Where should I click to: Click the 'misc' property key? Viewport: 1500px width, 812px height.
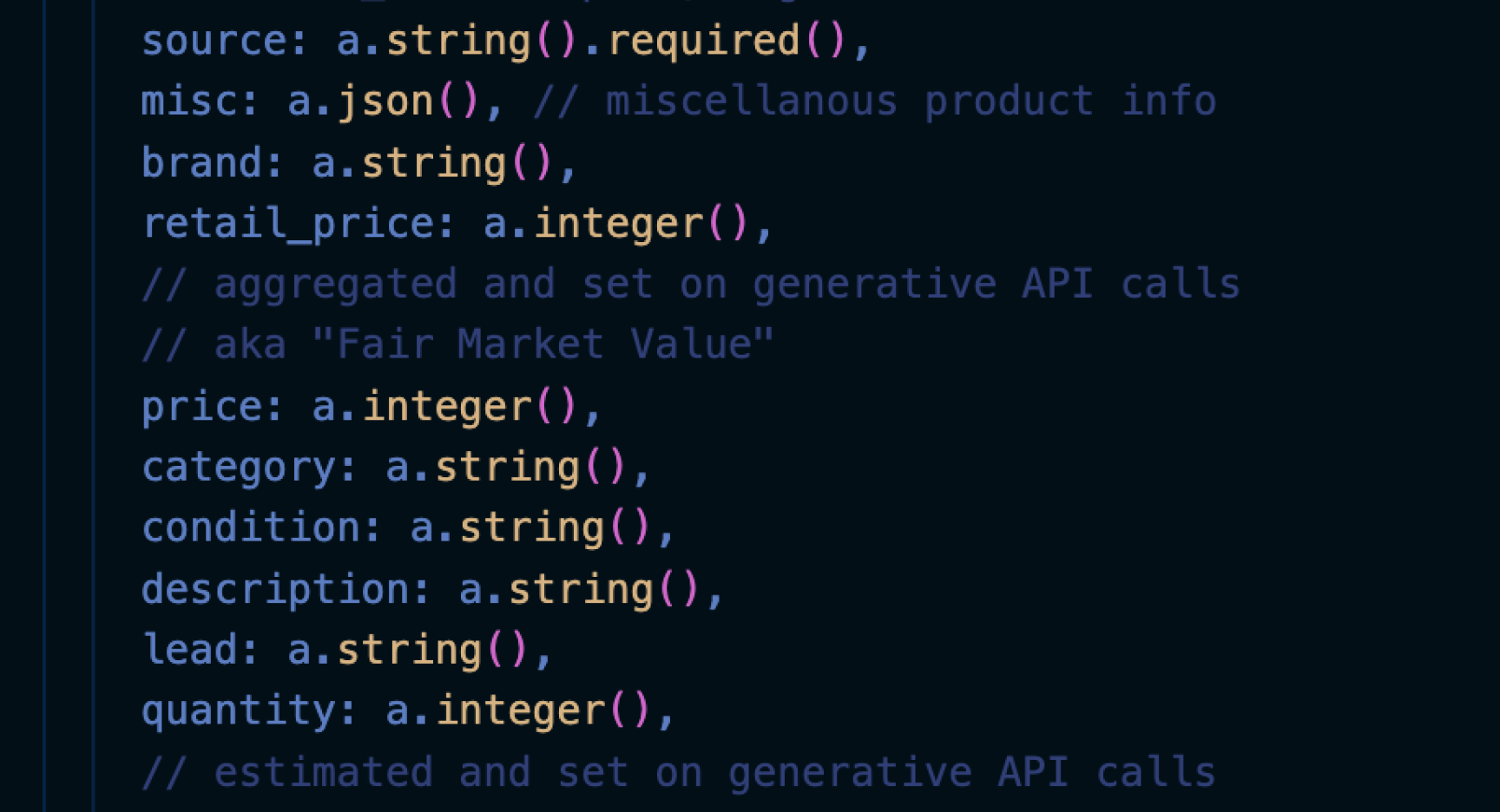(x=189, y=101)
